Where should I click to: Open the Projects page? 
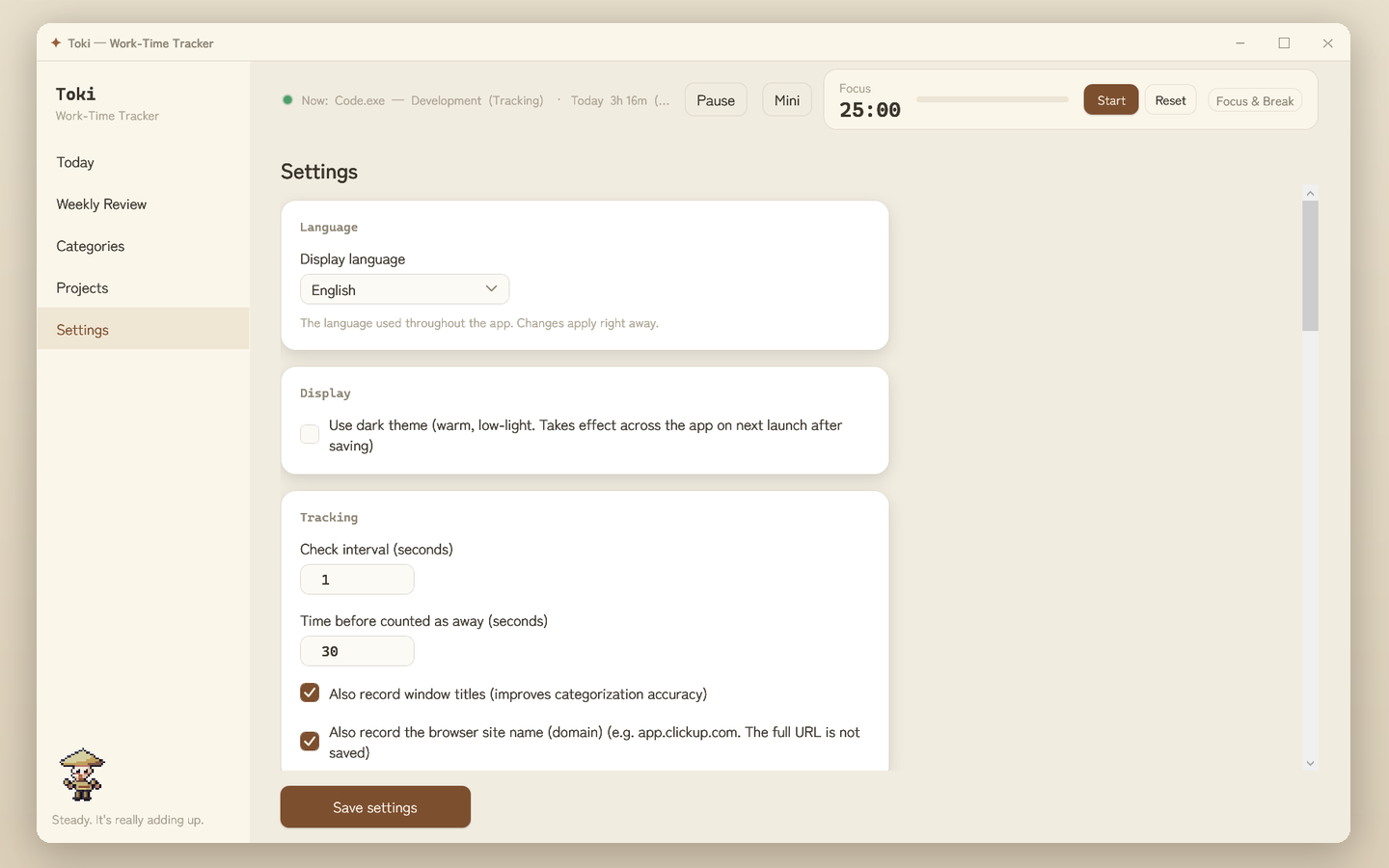(x=143, y=288)
